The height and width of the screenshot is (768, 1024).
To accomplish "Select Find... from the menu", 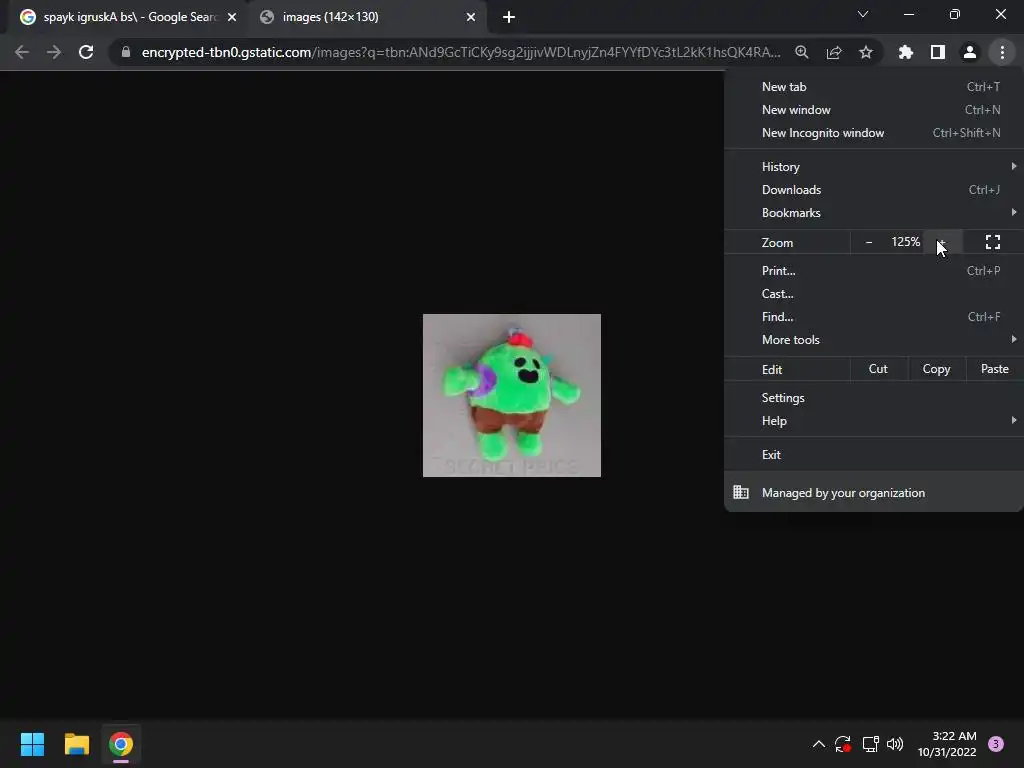I will tap(874, 317).
